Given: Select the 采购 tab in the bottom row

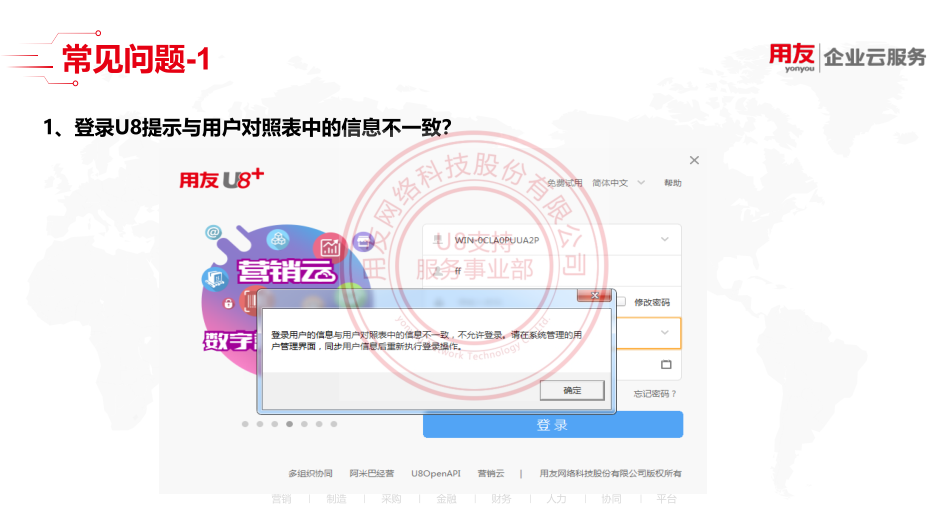Looking at the screenshot, I should 392,499.
